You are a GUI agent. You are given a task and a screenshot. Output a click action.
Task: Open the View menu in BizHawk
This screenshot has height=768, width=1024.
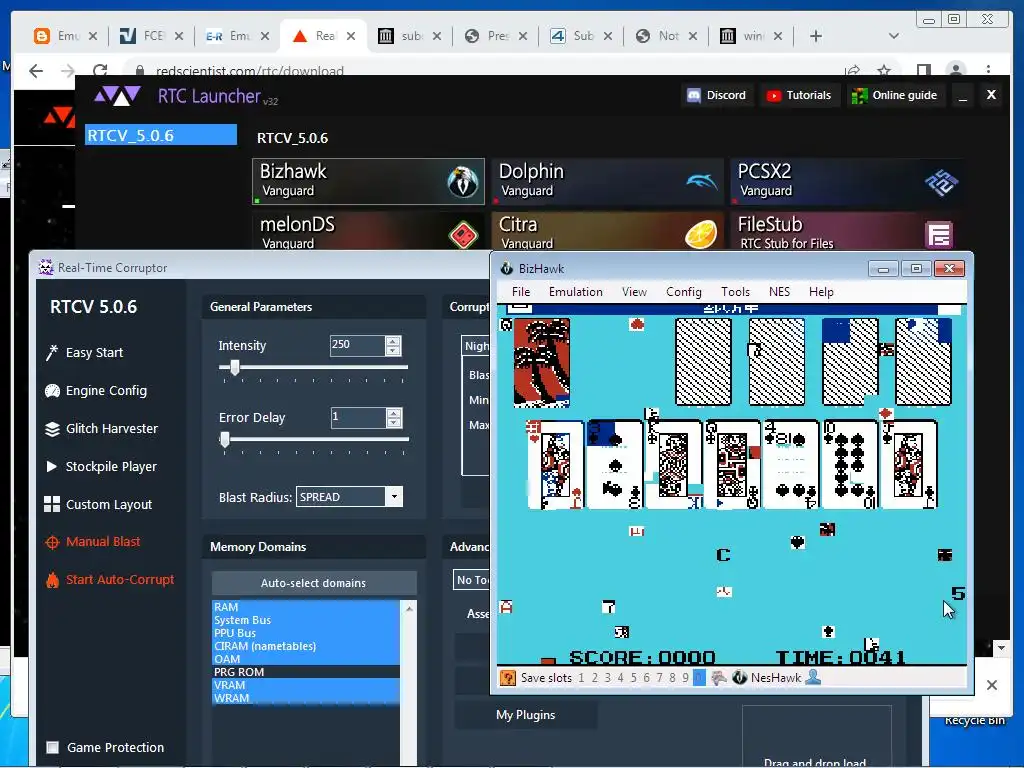634,292
